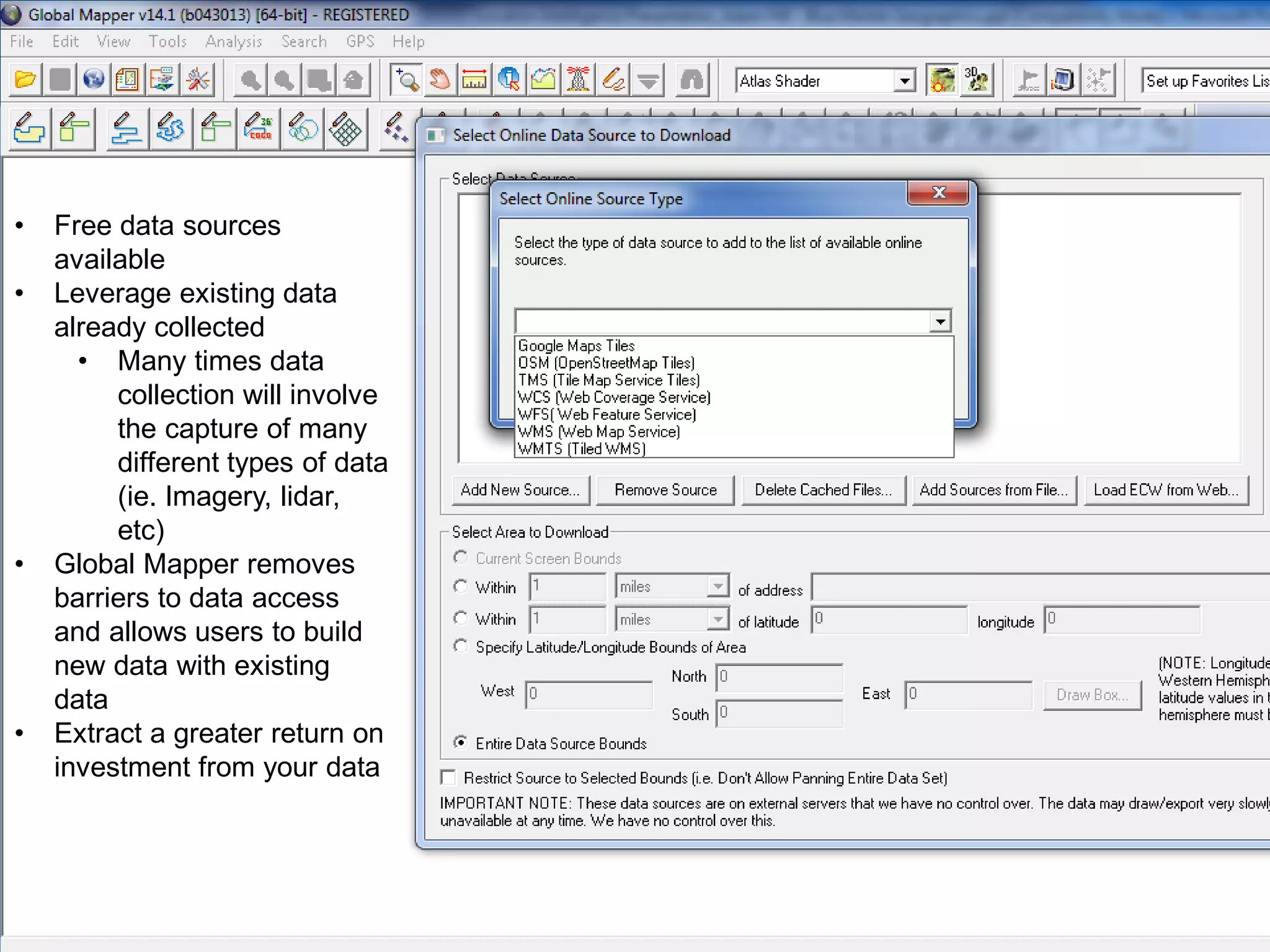
Task: Click the Create Range Rings icon
Action: [302, 129]
